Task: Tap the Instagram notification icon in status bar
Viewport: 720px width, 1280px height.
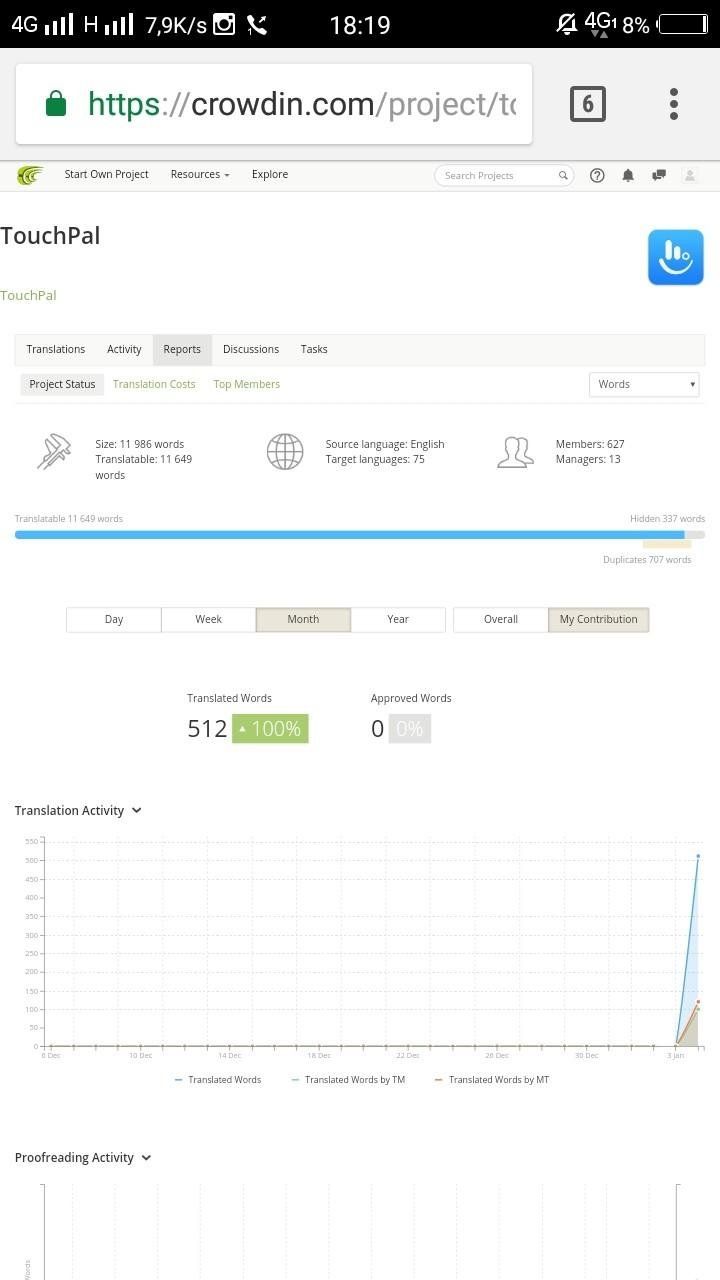Action: point(224,25)
